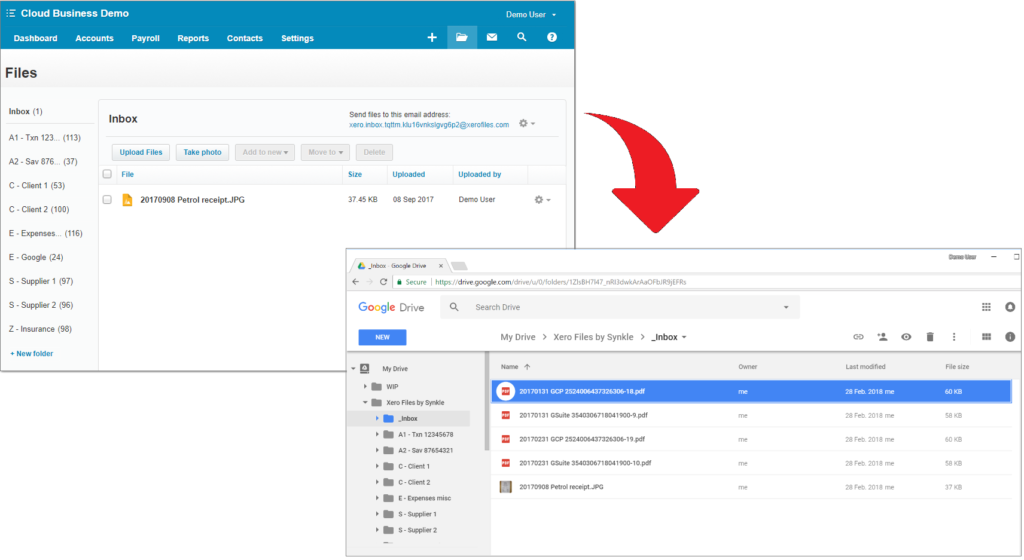
Task: Click the Google Drive logo
Action: click(391, 307)
